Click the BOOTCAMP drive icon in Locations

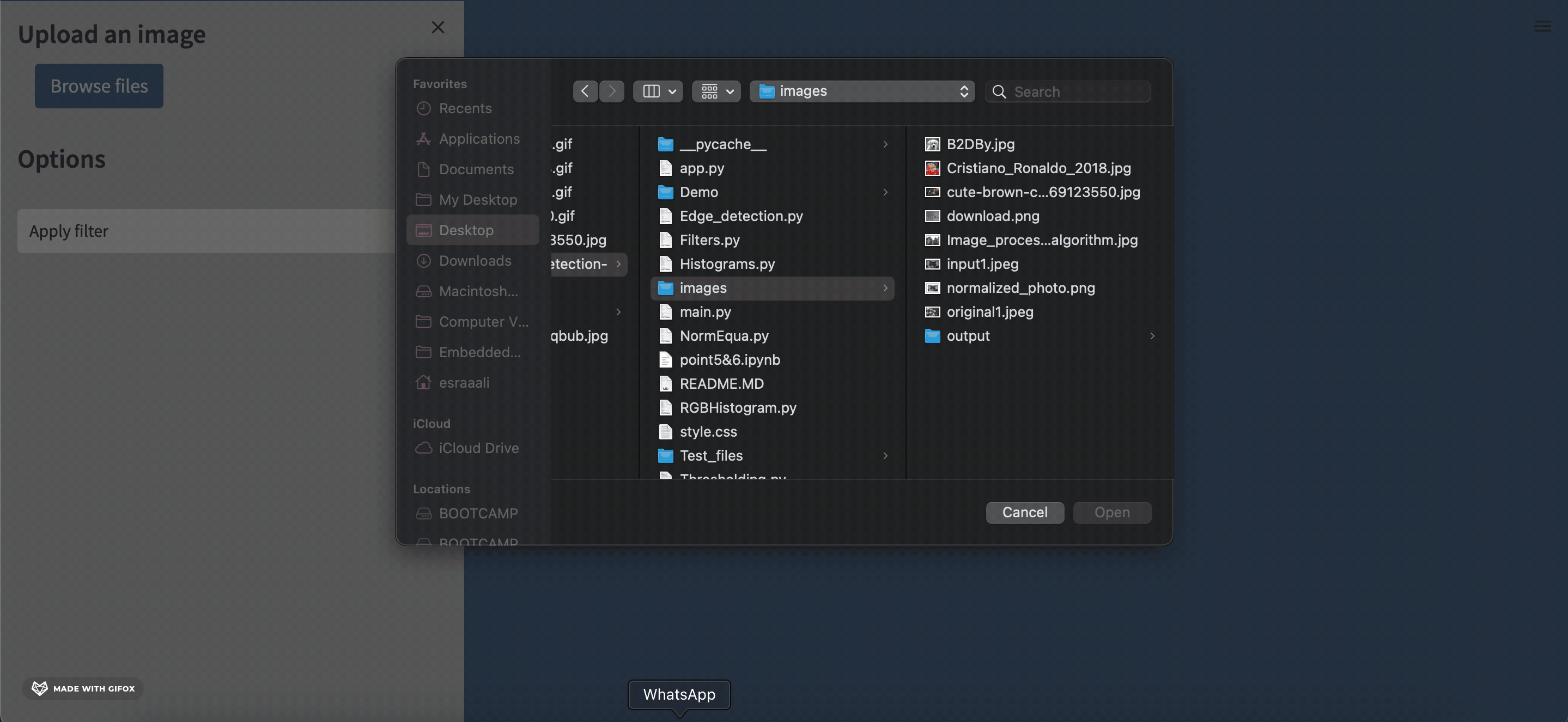pyautogui.click(x=423, y=512)
